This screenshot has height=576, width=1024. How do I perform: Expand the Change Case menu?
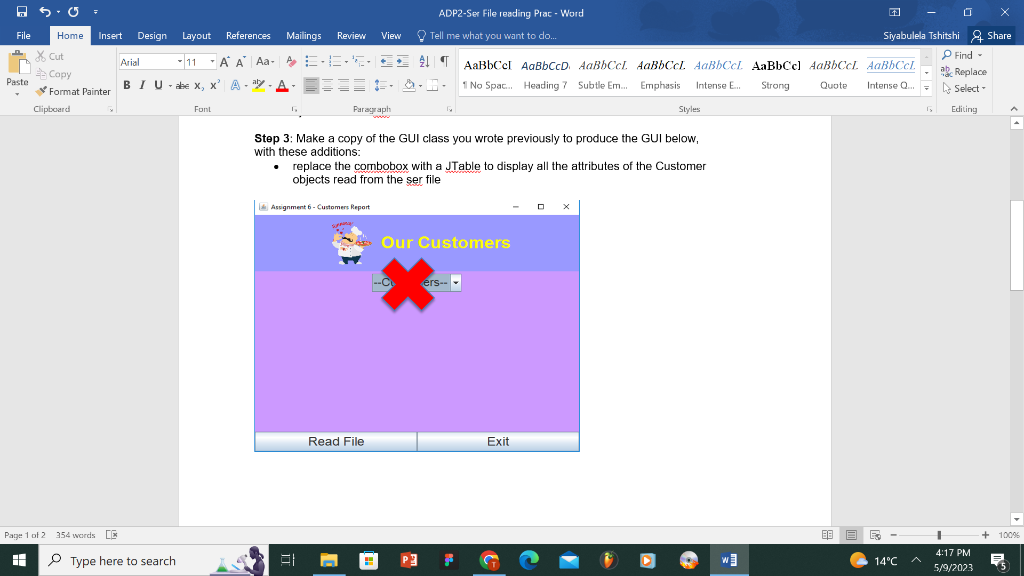pyautogui.click(x=264, y=62)
